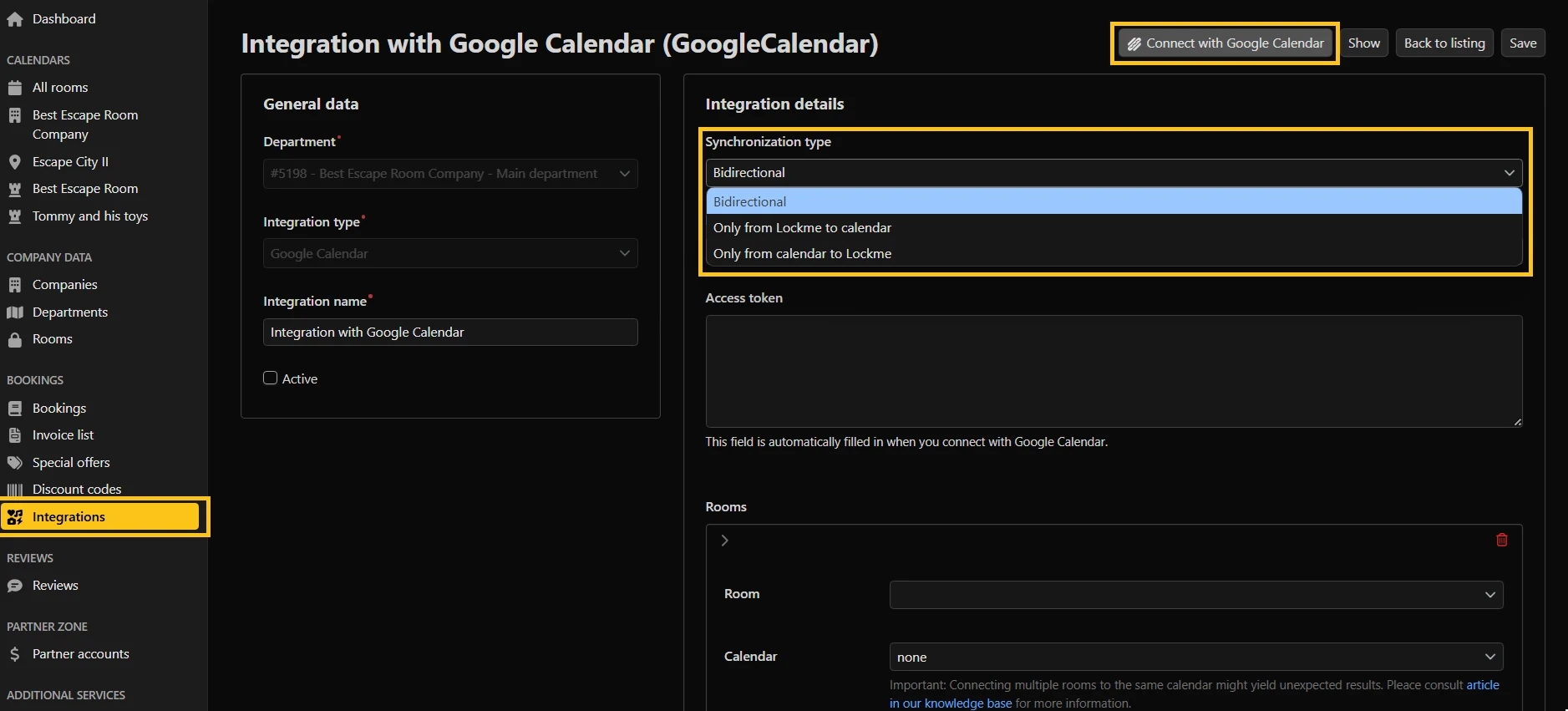Delete the room with red trash icon

(1501, 540)
